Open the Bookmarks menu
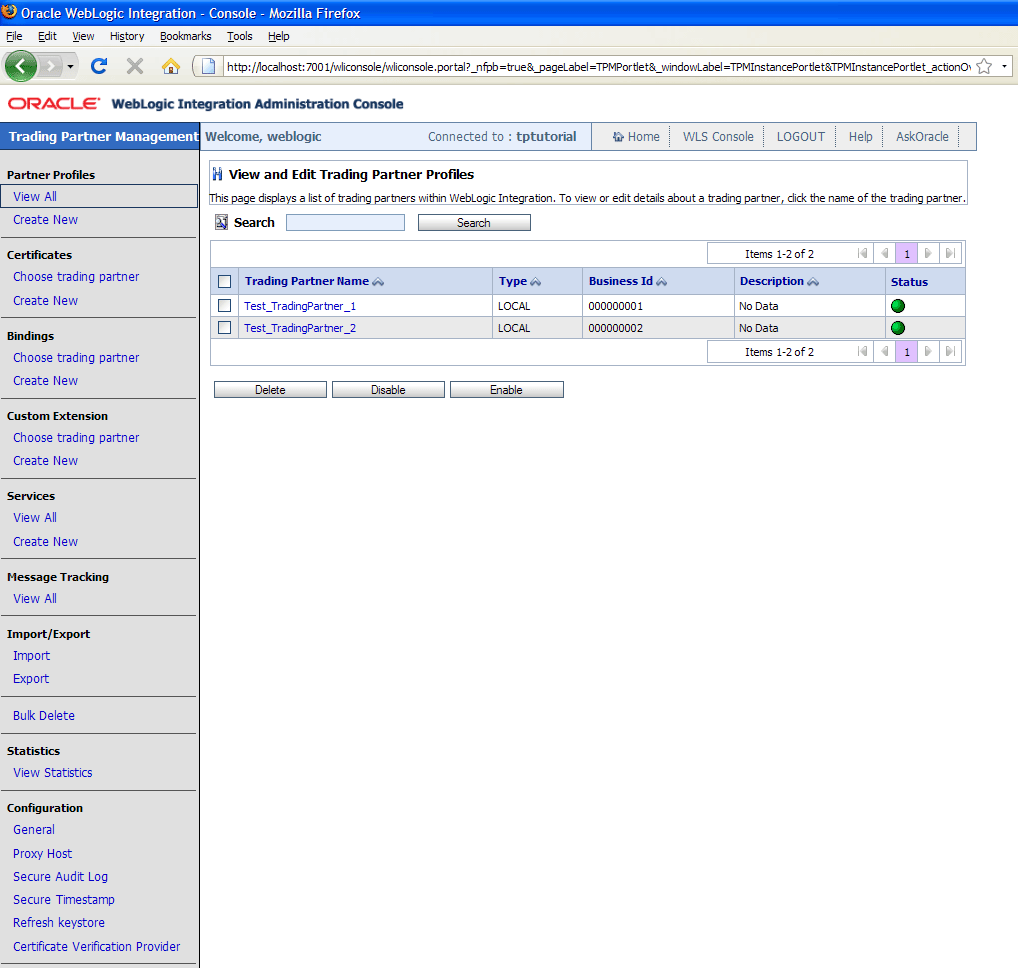Viewport: 1018px width, 968px height. click(185, 36)
